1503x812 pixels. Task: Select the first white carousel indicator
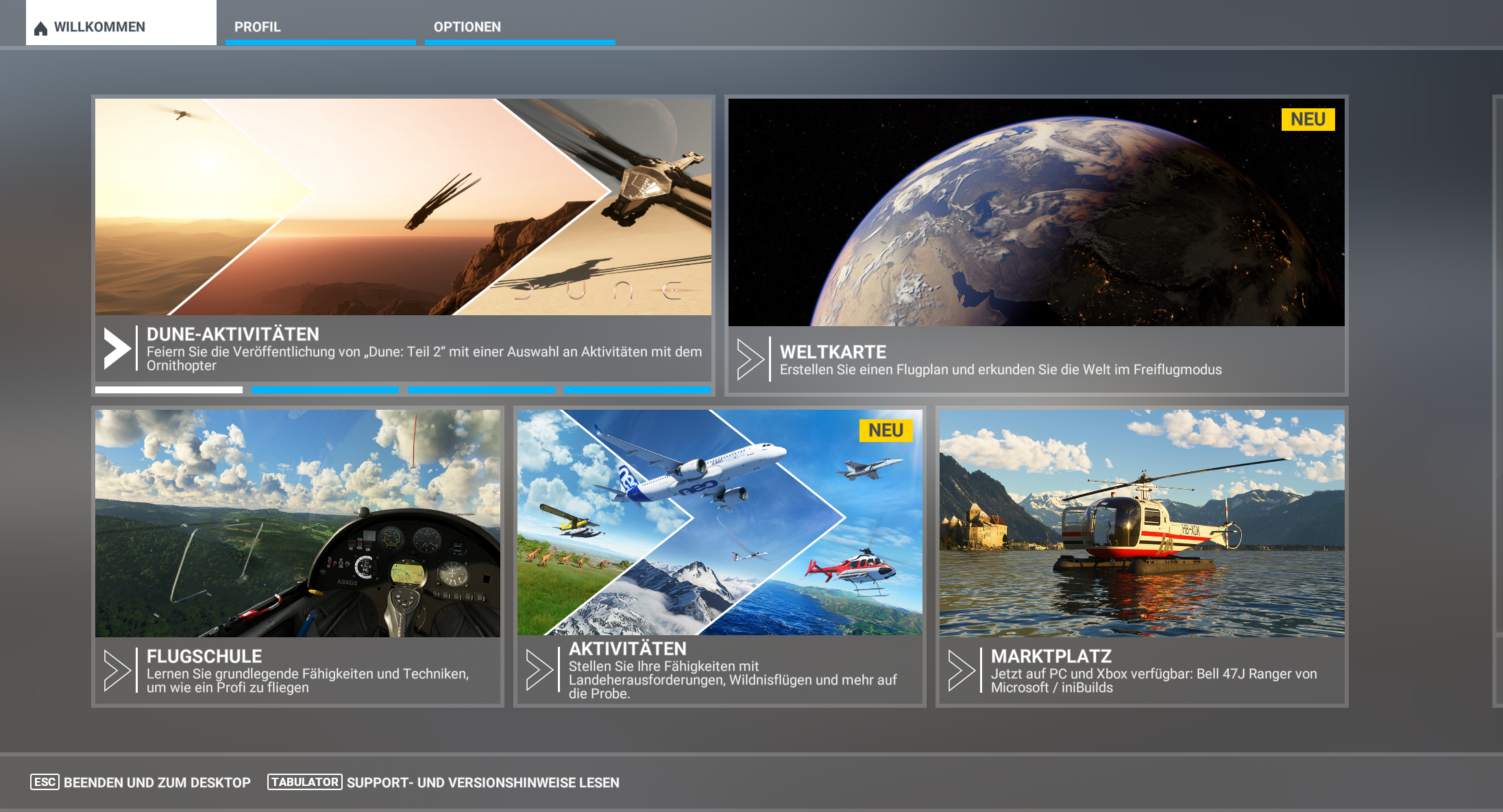[x=169, y=390]
